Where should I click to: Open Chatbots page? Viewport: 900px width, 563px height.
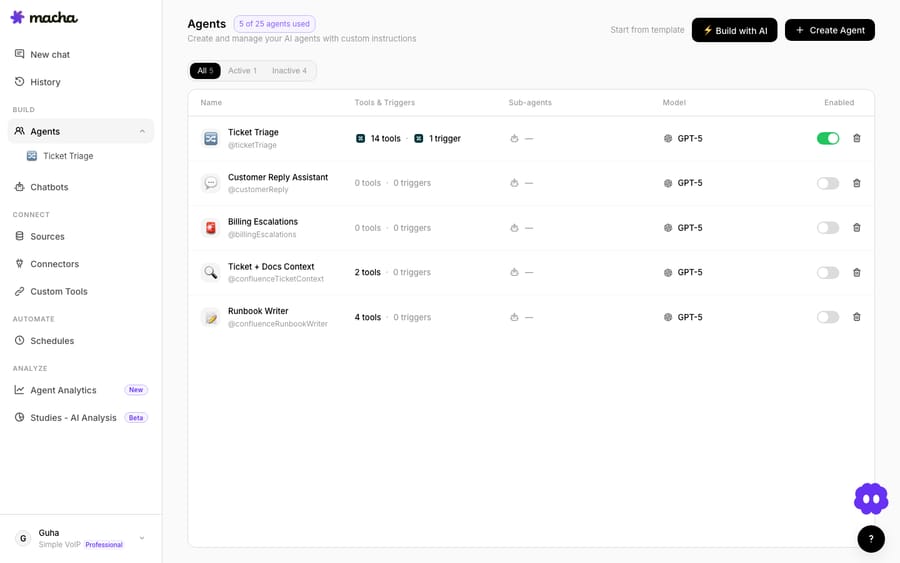click(x=81, y=187)
